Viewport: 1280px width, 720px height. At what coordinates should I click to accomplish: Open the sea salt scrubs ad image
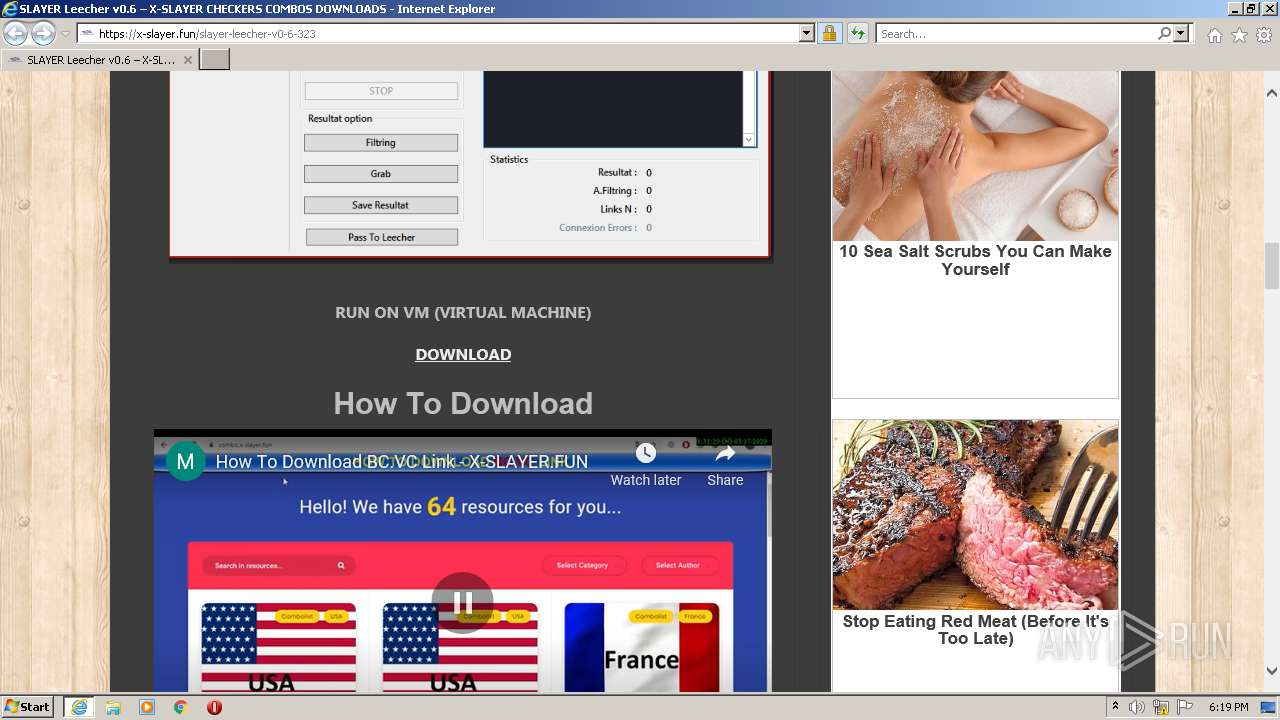click(975, 156)
